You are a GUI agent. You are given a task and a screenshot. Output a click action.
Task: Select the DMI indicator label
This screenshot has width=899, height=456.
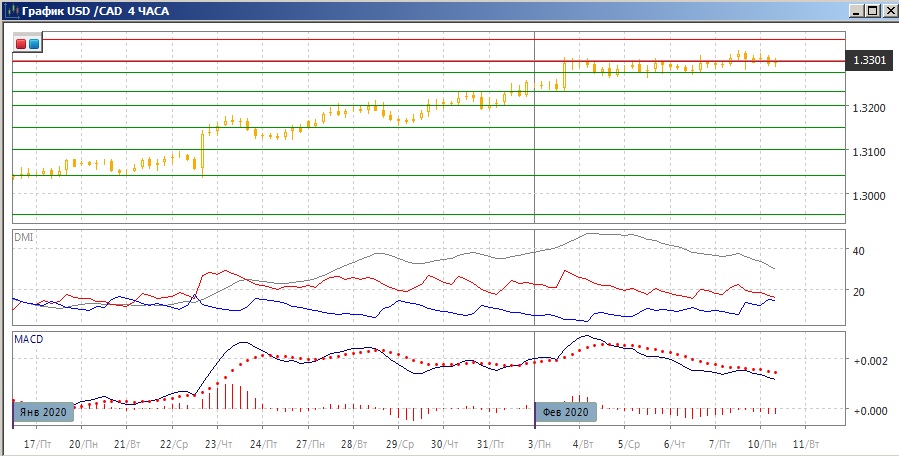pos(23,237)
